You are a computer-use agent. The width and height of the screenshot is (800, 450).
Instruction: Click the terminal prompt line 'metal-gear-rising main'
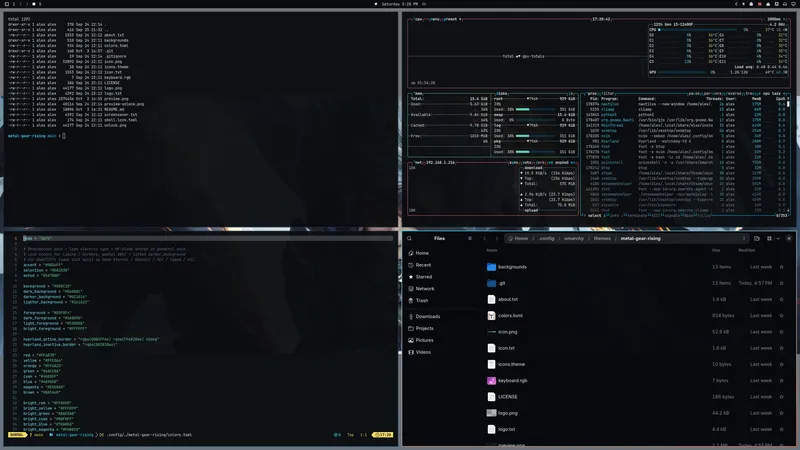(33, 136)
